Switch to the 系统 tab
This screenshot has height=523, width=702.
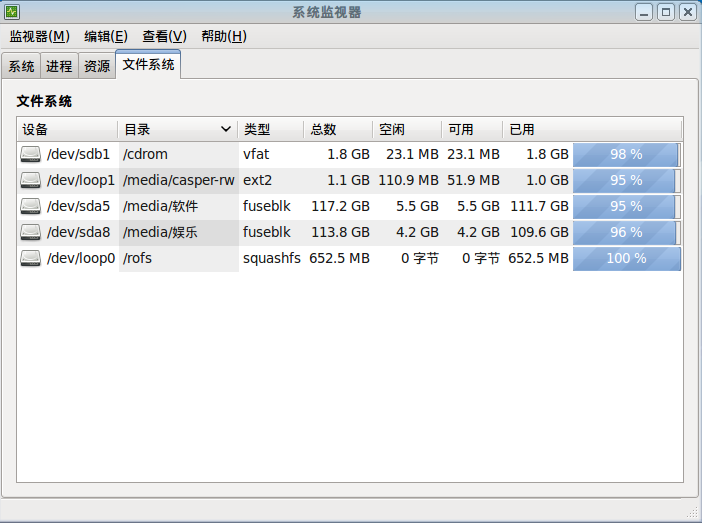click(21, 66)
